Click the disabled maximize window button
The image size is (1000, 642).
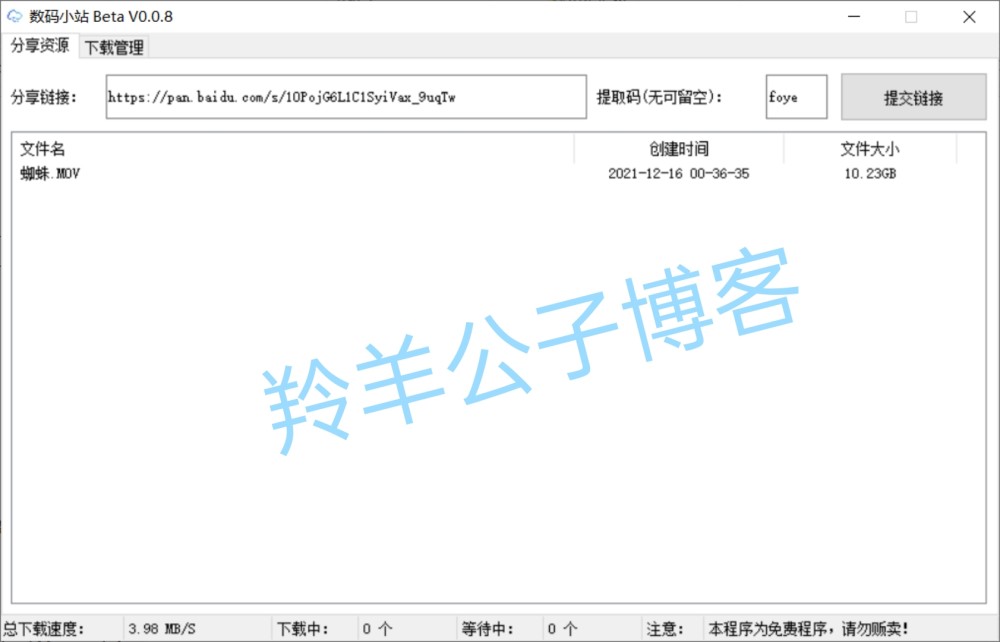coord(911,17)
